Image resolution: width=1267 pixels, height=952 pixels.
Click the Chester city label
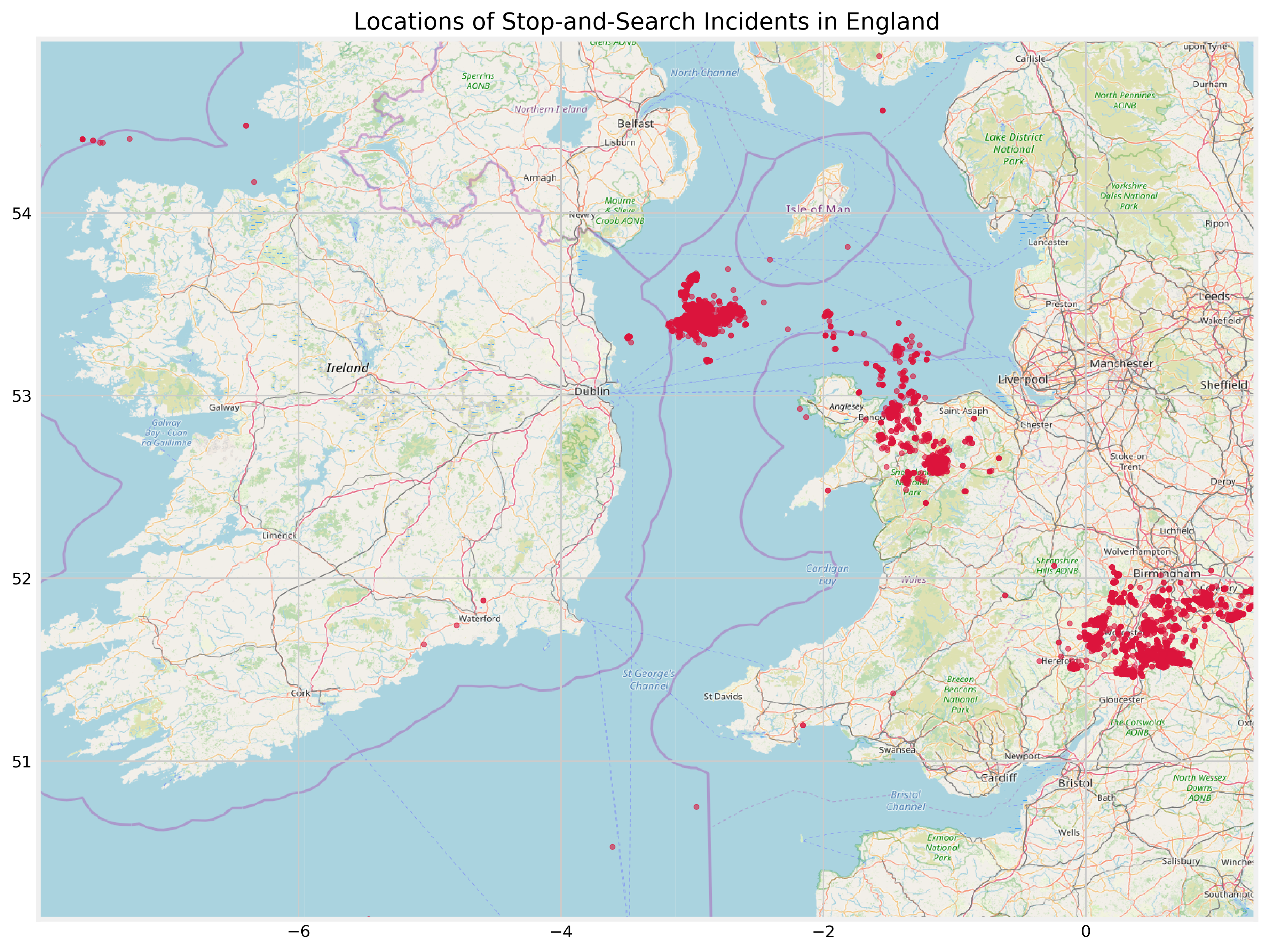point(1036,425)
